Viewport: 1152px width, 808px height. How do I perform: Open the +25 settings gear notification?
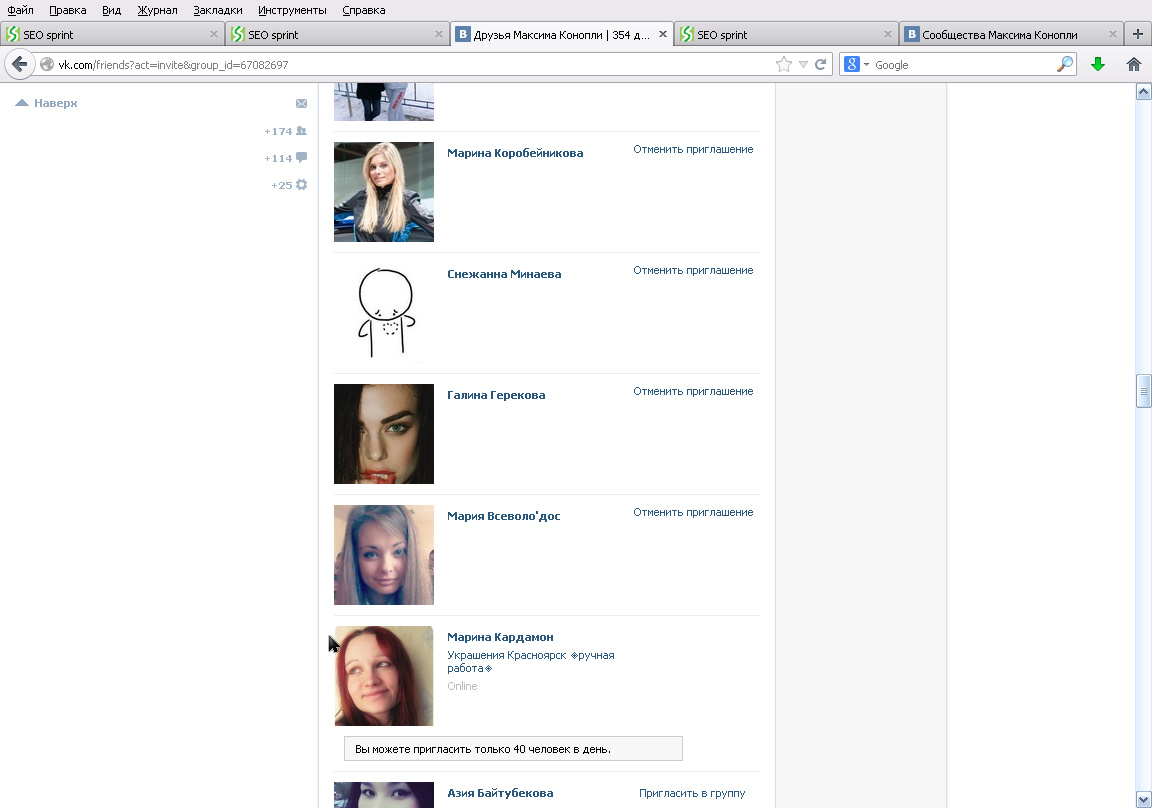301,185
